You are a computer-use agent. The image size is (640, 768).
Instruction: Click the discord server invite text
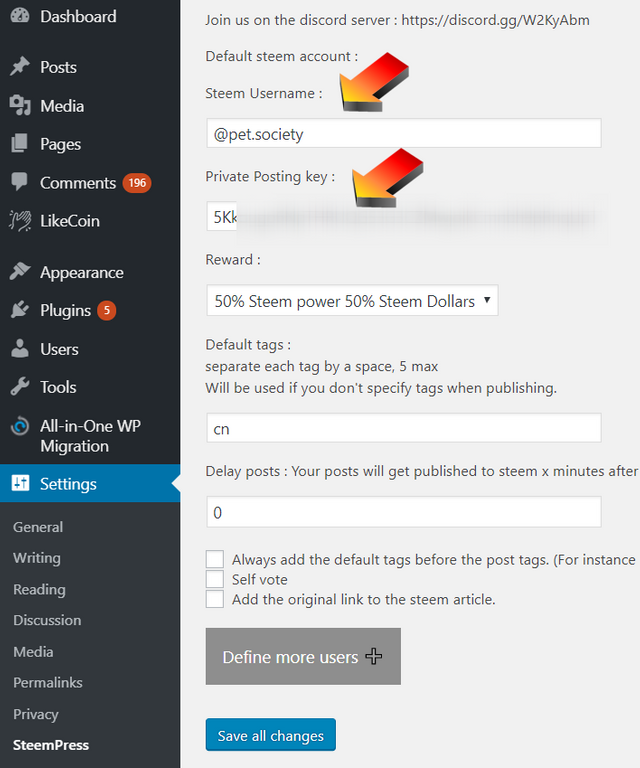[x=397, y=20]
